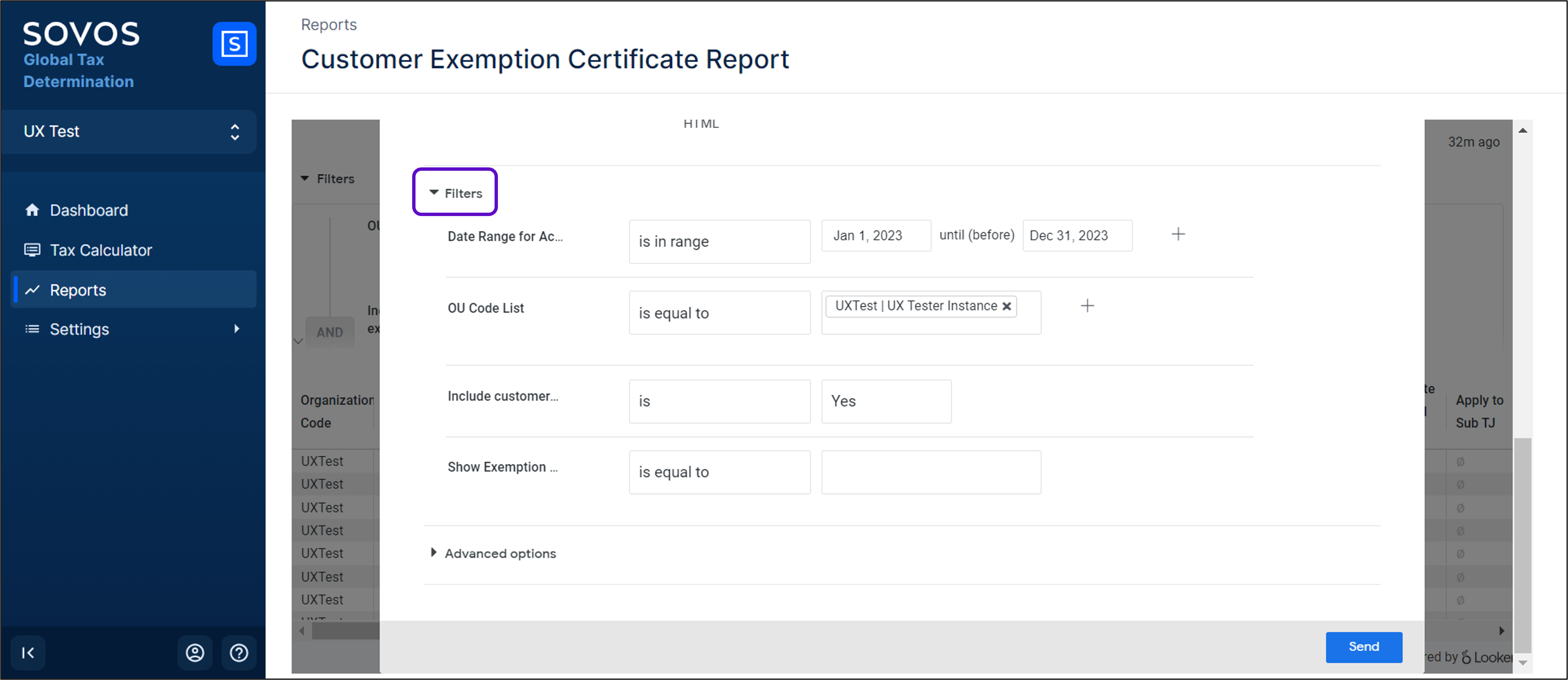The height and width of the screenshot is (680, 1568).
Task: Collapse the sidebar with the arrow icon
Action: (28, 653)
